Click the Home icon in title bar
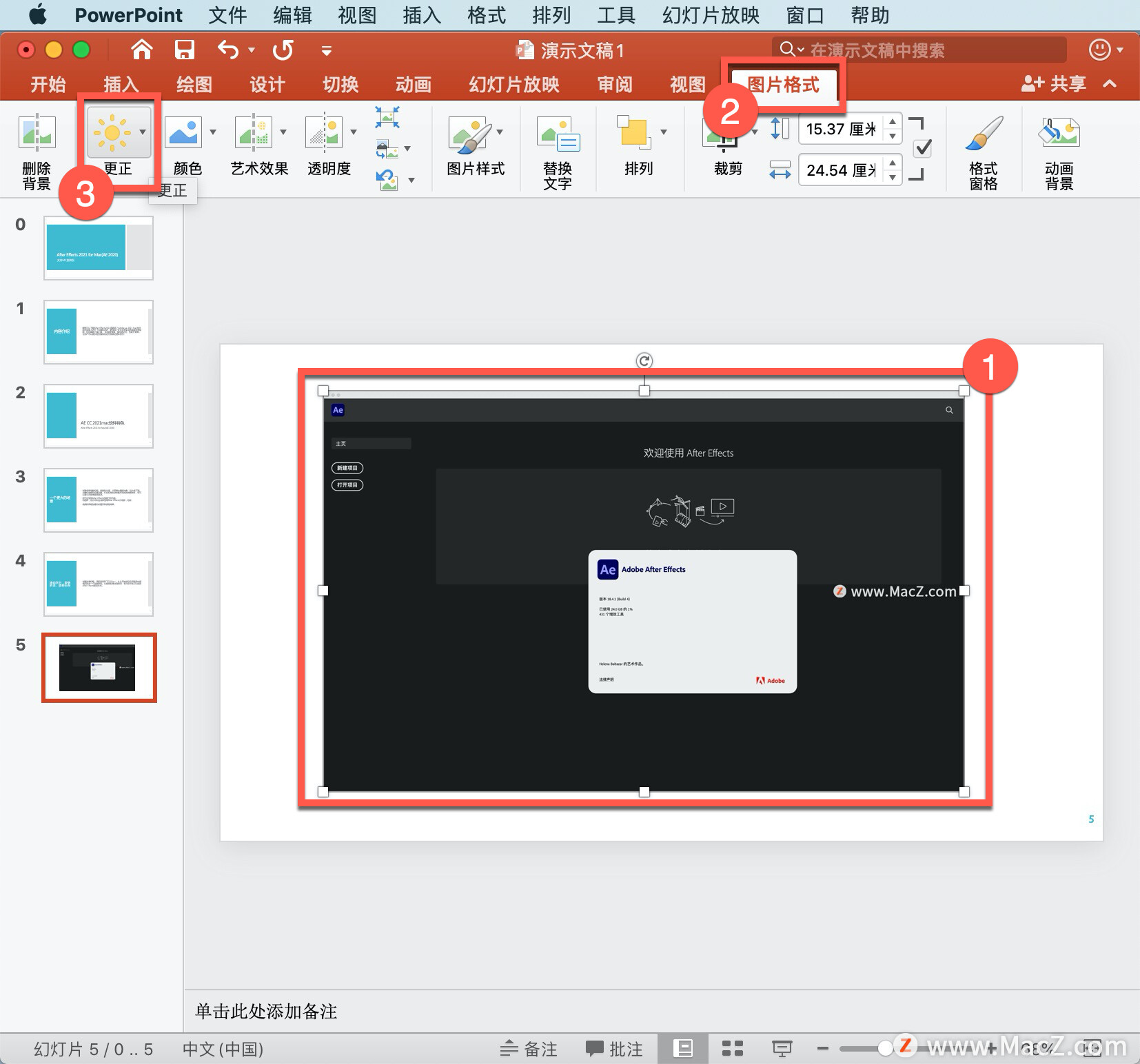Viewport: 1140px width, 1064px height. [x=142, y=50]
